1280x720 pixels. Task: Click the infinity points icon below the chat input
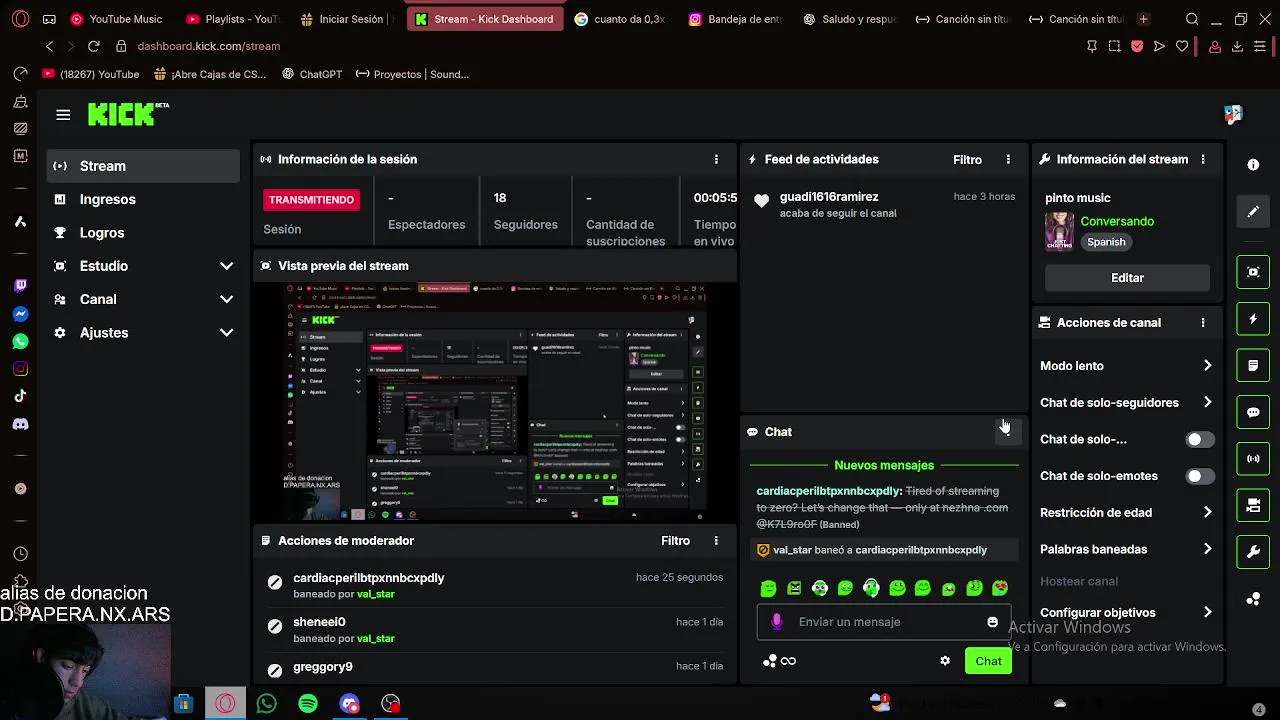coord(788,661)
